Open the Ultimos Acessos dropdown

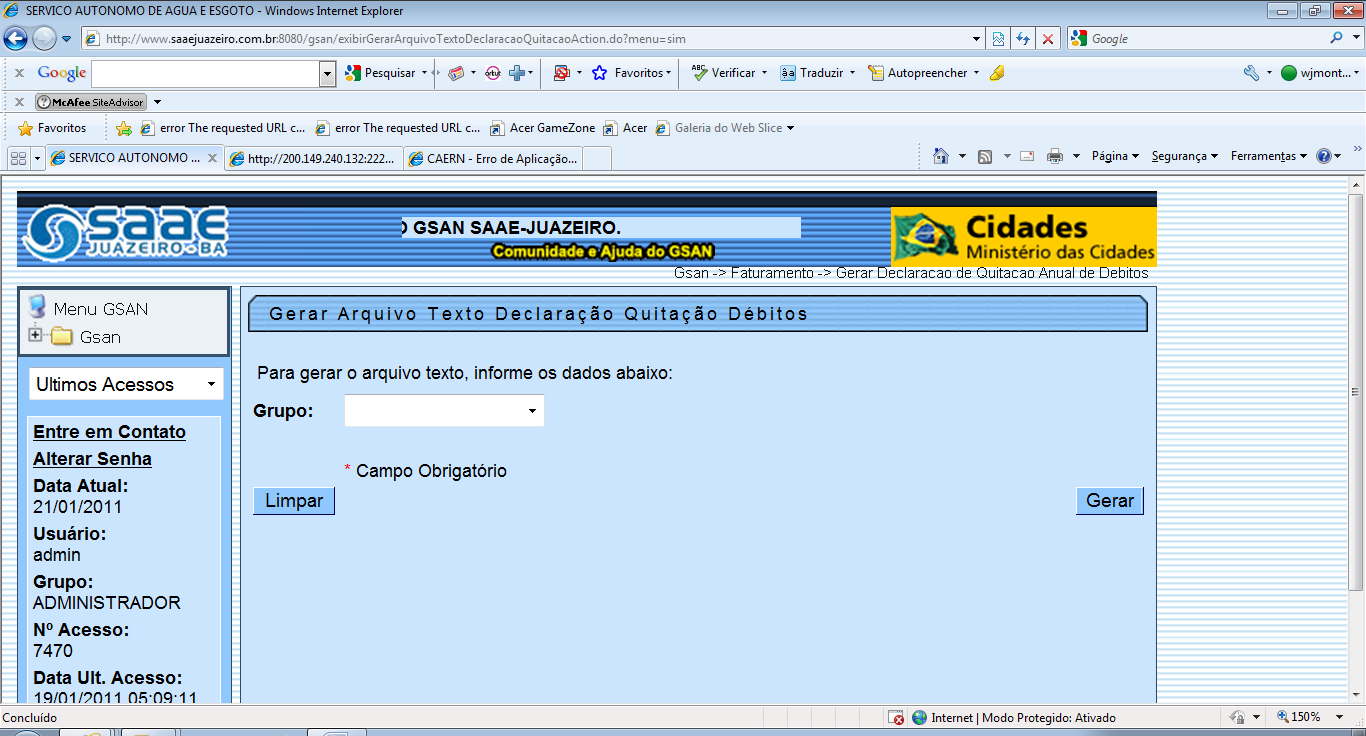coord(126,384)
